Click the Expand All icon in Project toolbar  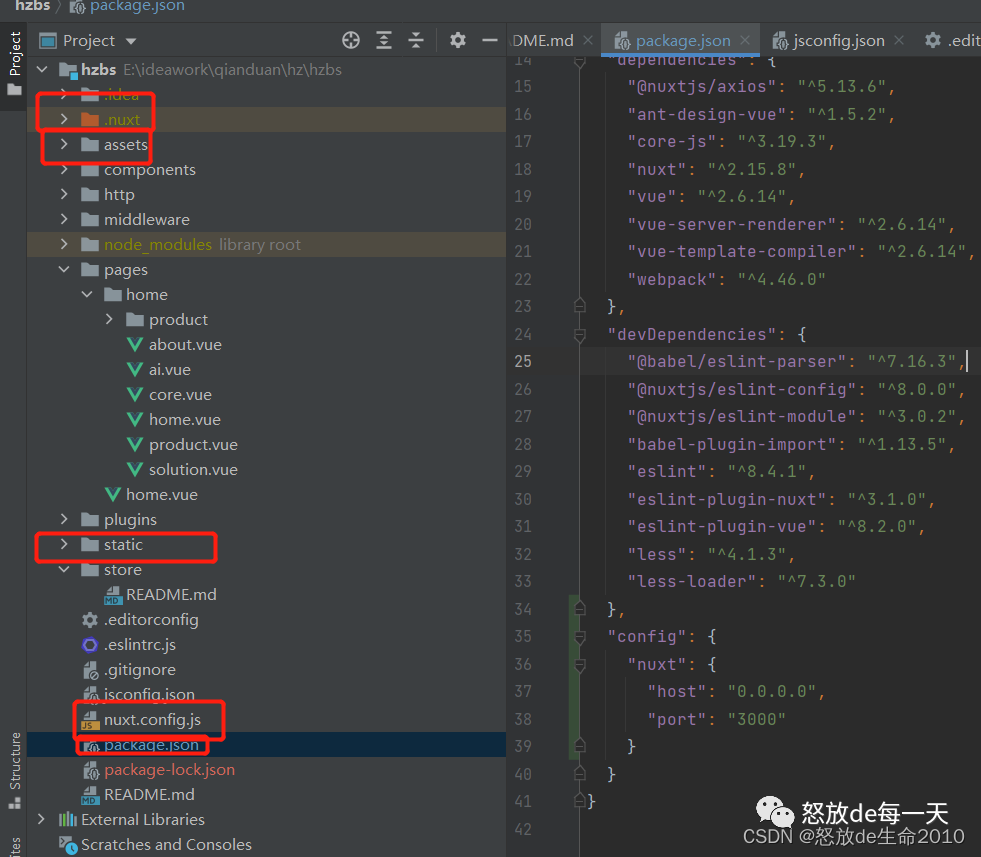(x=384, y=41)
